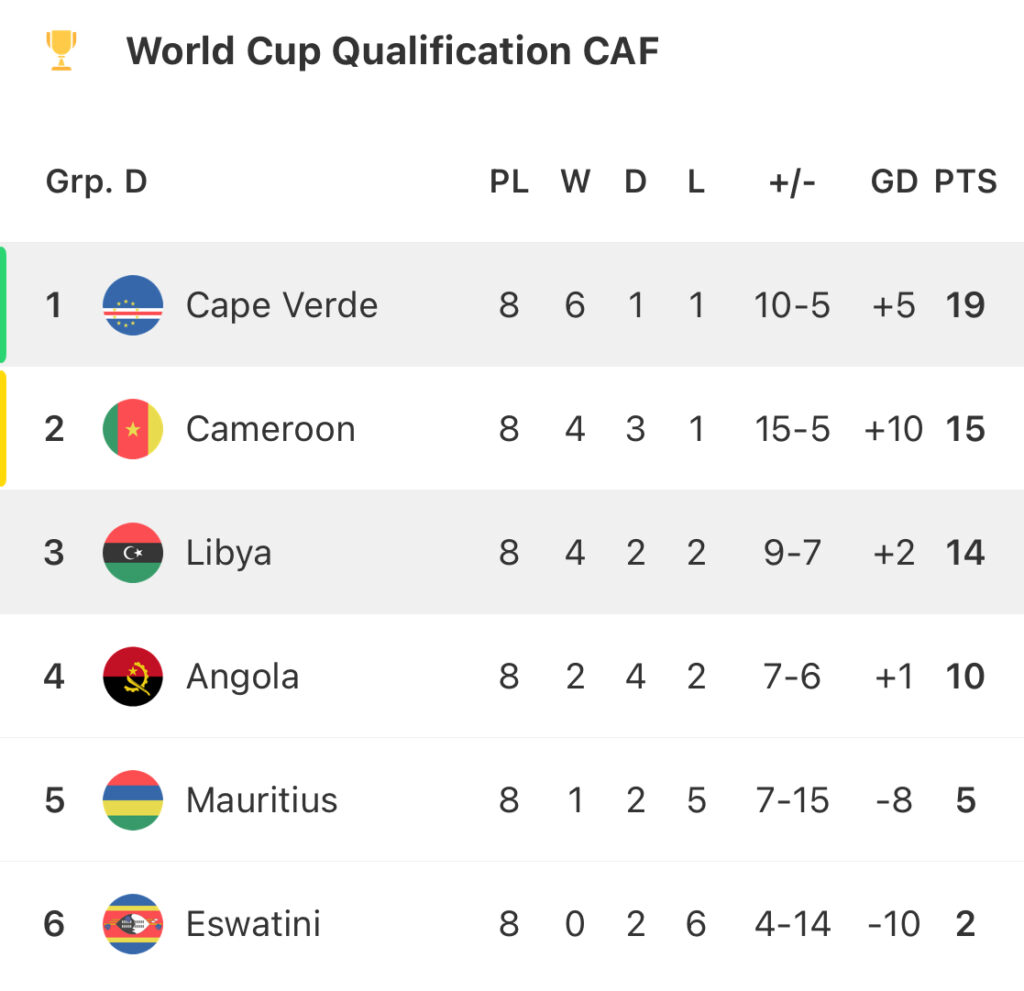Viewport: 1024px width, 991px height.
Task: Select the Libya team name
Action: [x=228, y=553]
